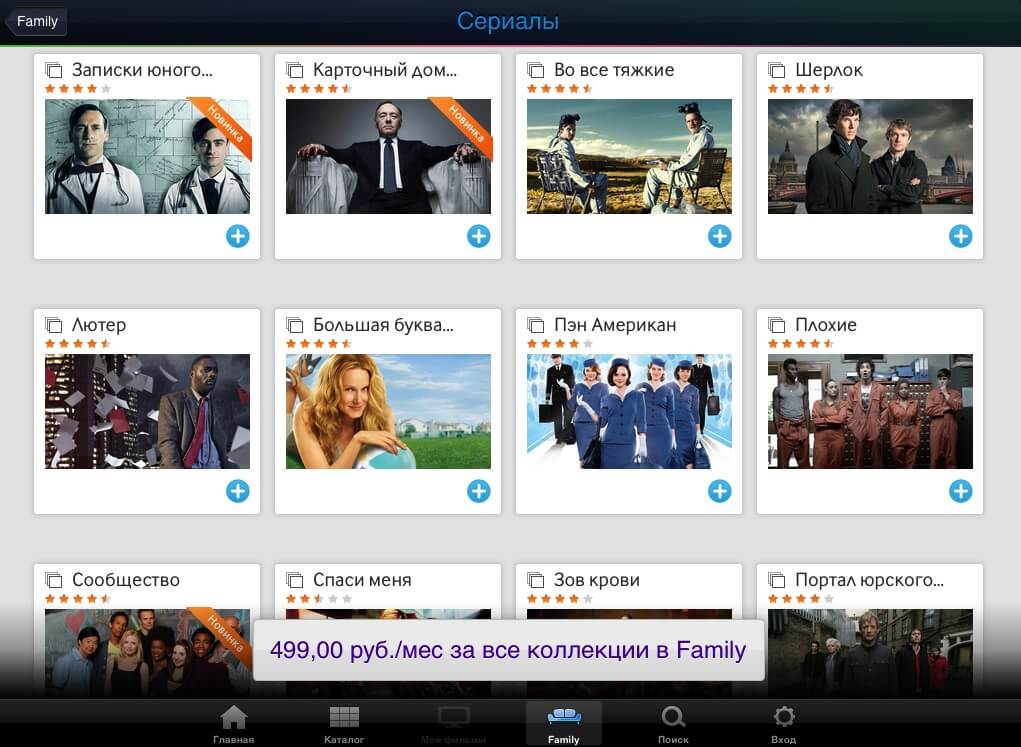
Task: Add Пэн Американ with plus icon
Action: pyautogui.click(x=720, y=491)
